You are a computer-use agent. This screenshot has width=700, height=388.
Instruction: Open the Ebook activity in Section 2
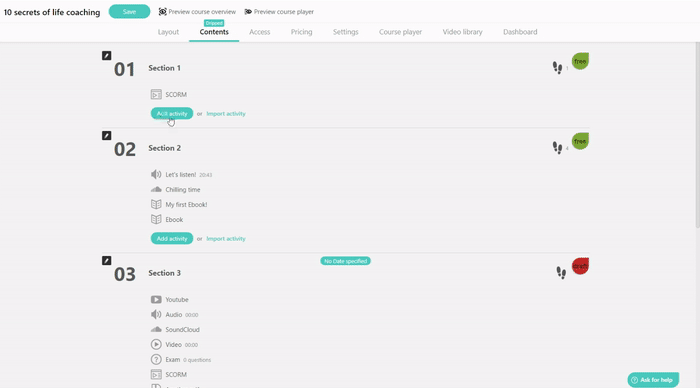pyautogui.click(x=174, y=220)
